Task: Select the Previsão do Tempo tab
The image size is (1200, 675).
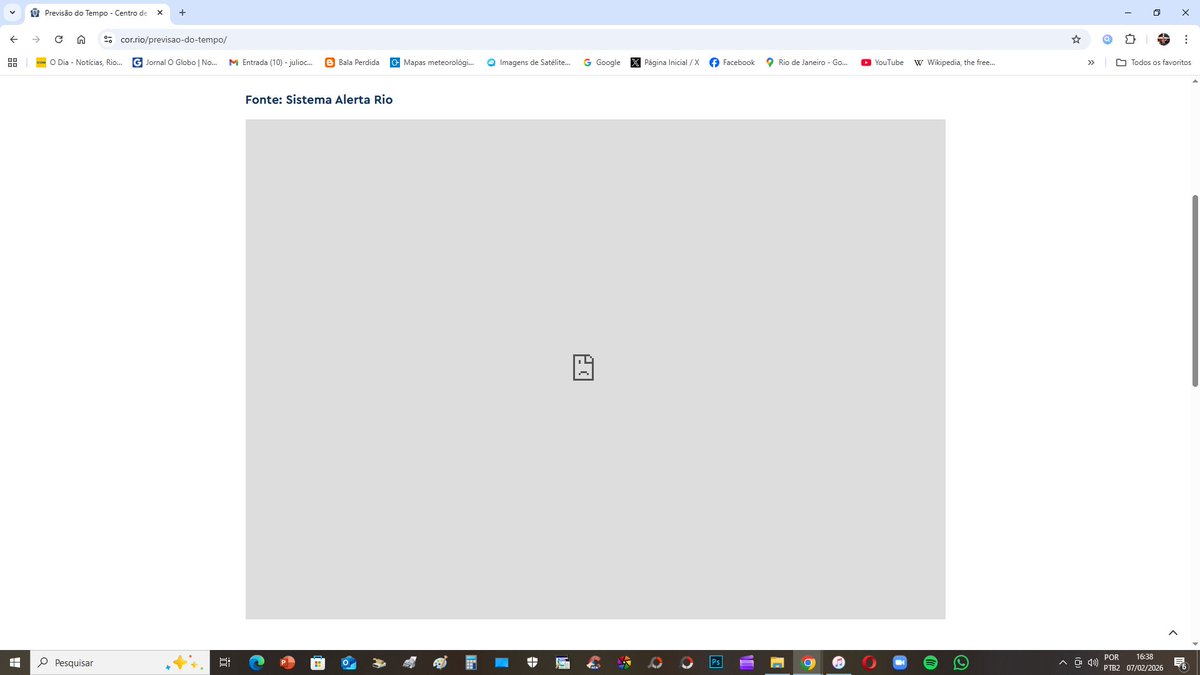Action: click(x=96, y=12)
